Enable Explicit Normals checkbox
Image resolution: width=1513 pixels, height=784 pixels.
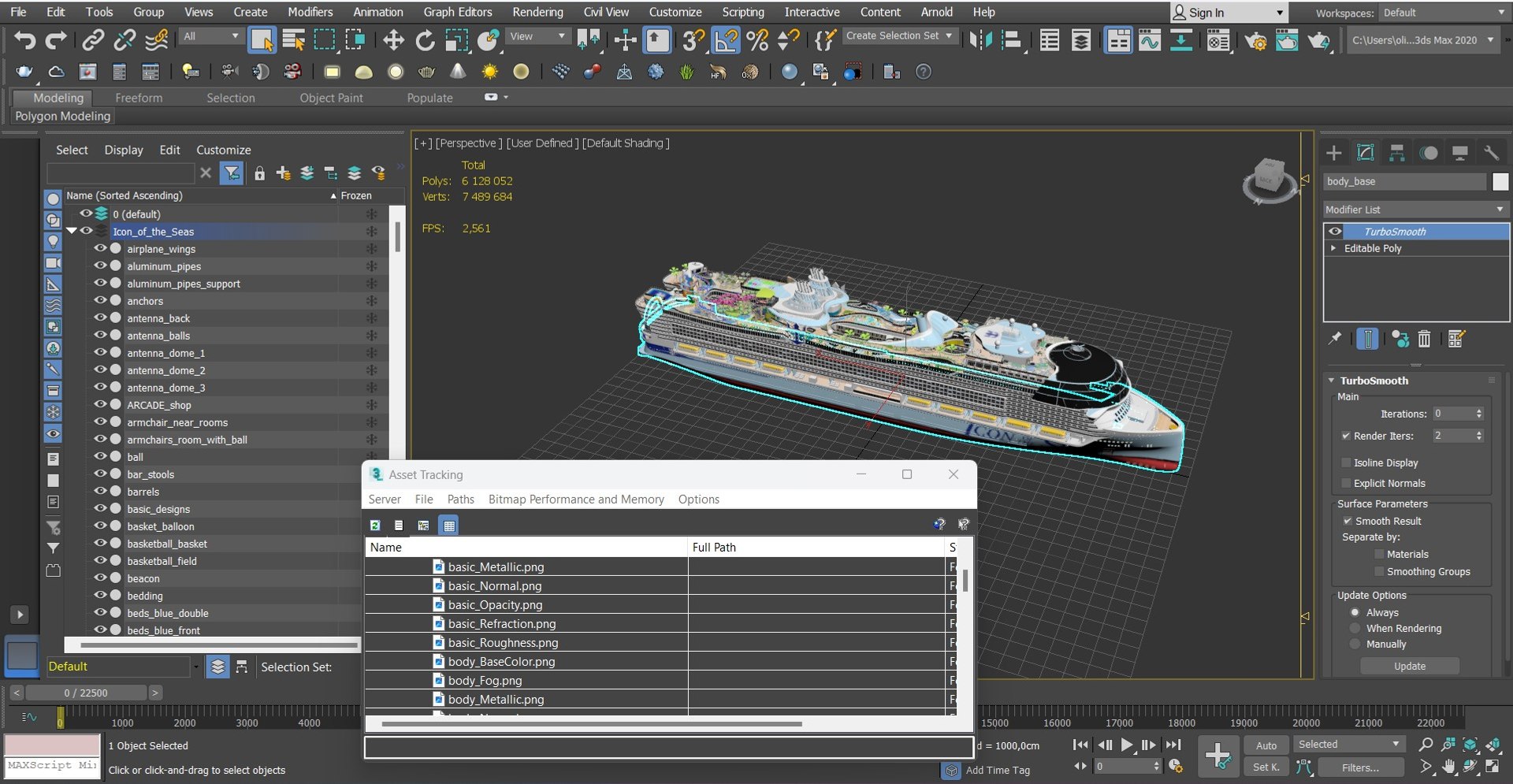point(1346,483)
